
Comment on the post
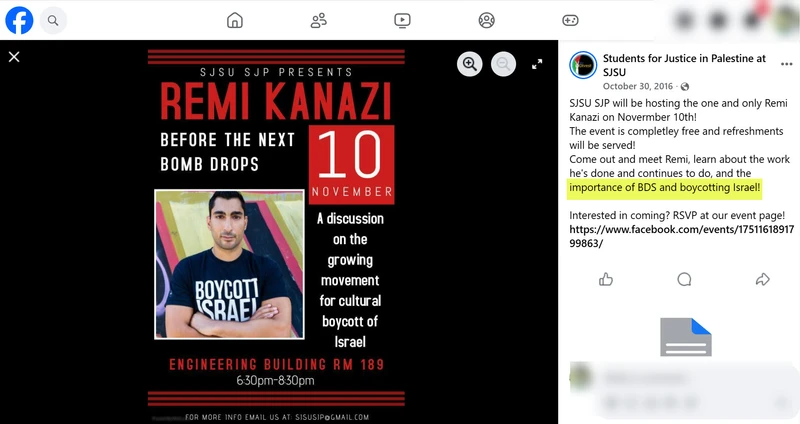click(x=684, y=279)
